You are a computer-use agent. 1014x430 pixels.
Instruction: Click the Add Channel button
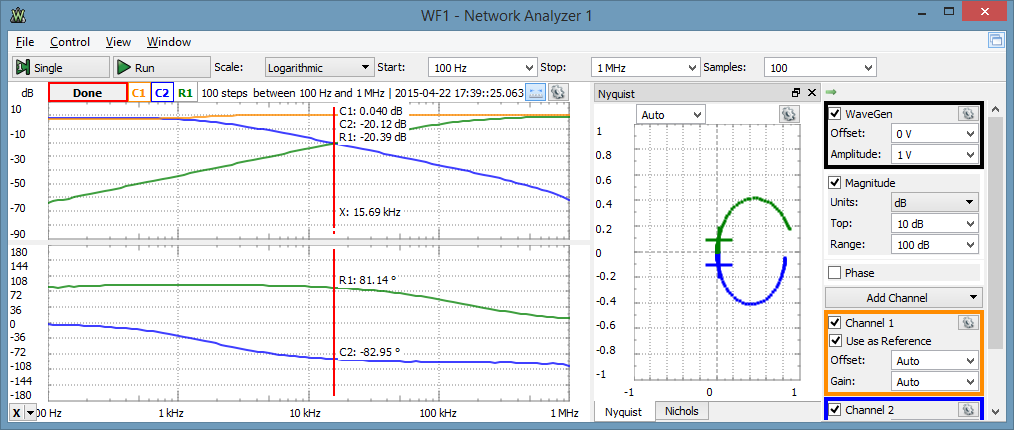[x=903, y=297]
